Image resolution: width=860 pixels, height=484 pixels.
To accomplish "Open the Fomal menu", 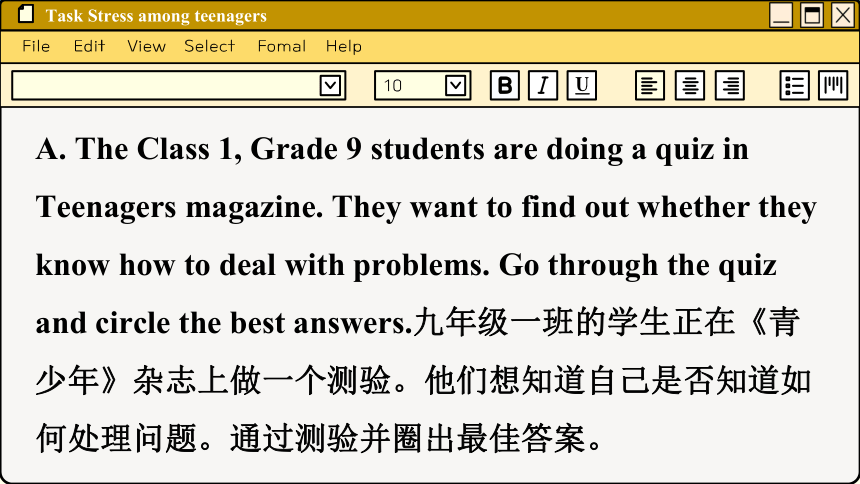I will pyautogui.click(x=282, y=46).
